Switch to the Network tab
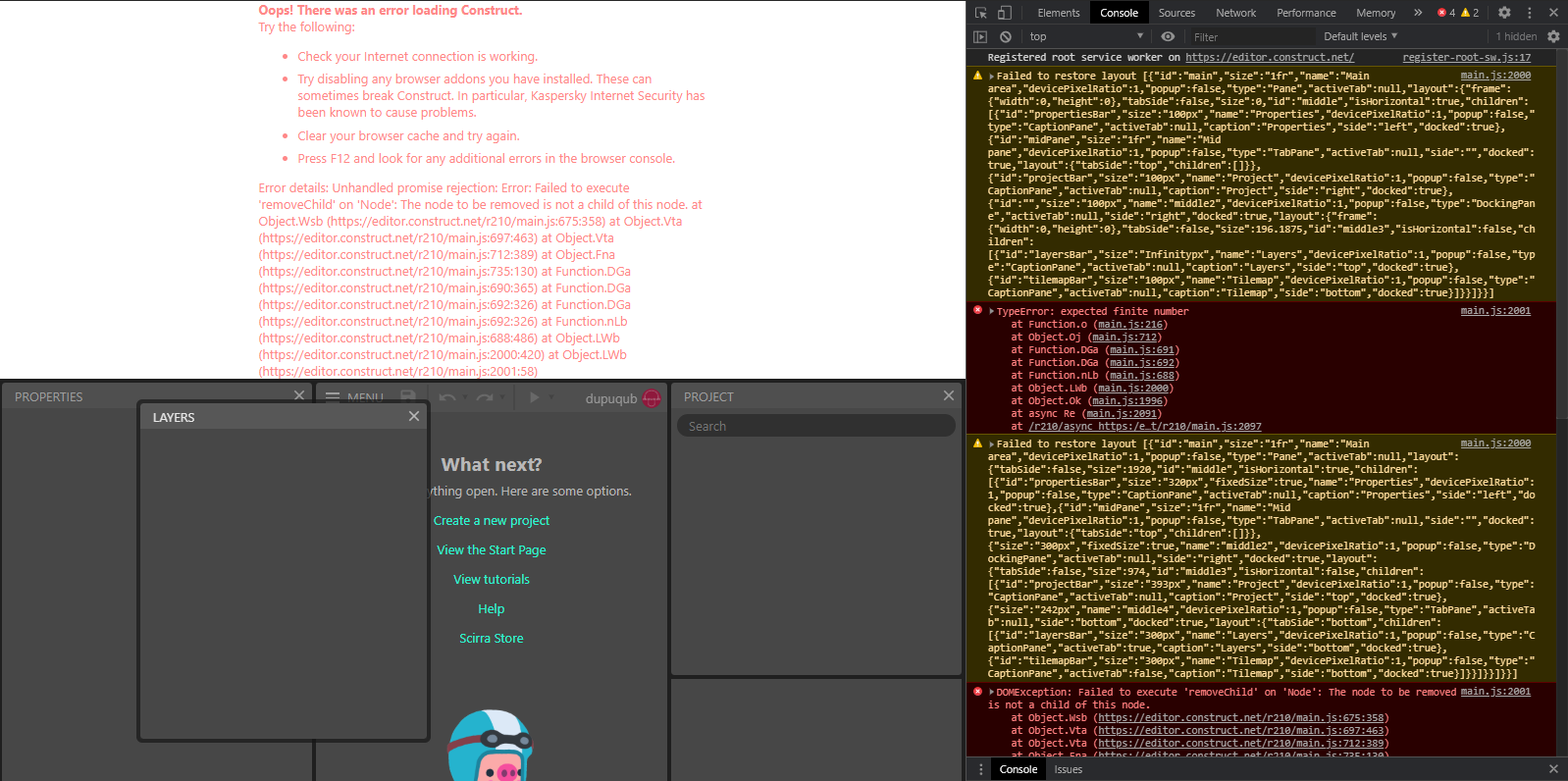The width and height of the screenshot is (1568, 781). (x=1235, y=13)
